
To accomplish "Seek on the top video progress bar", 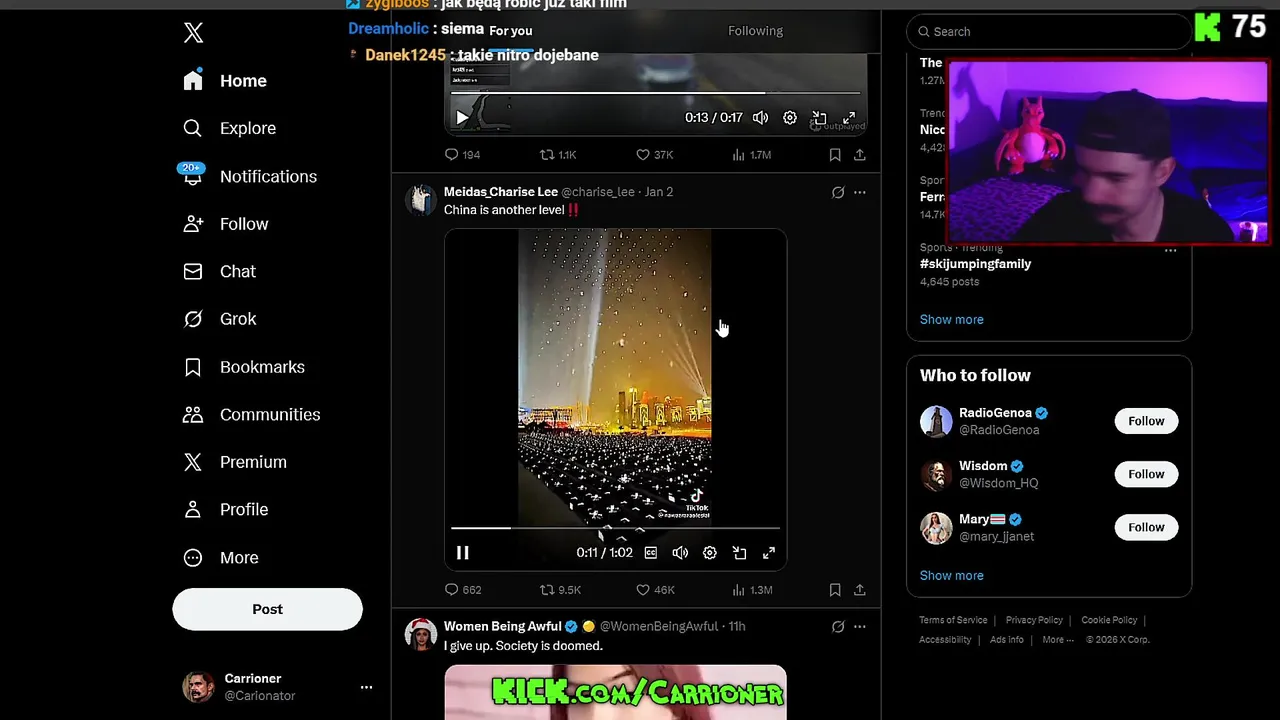I will (655, 93).
